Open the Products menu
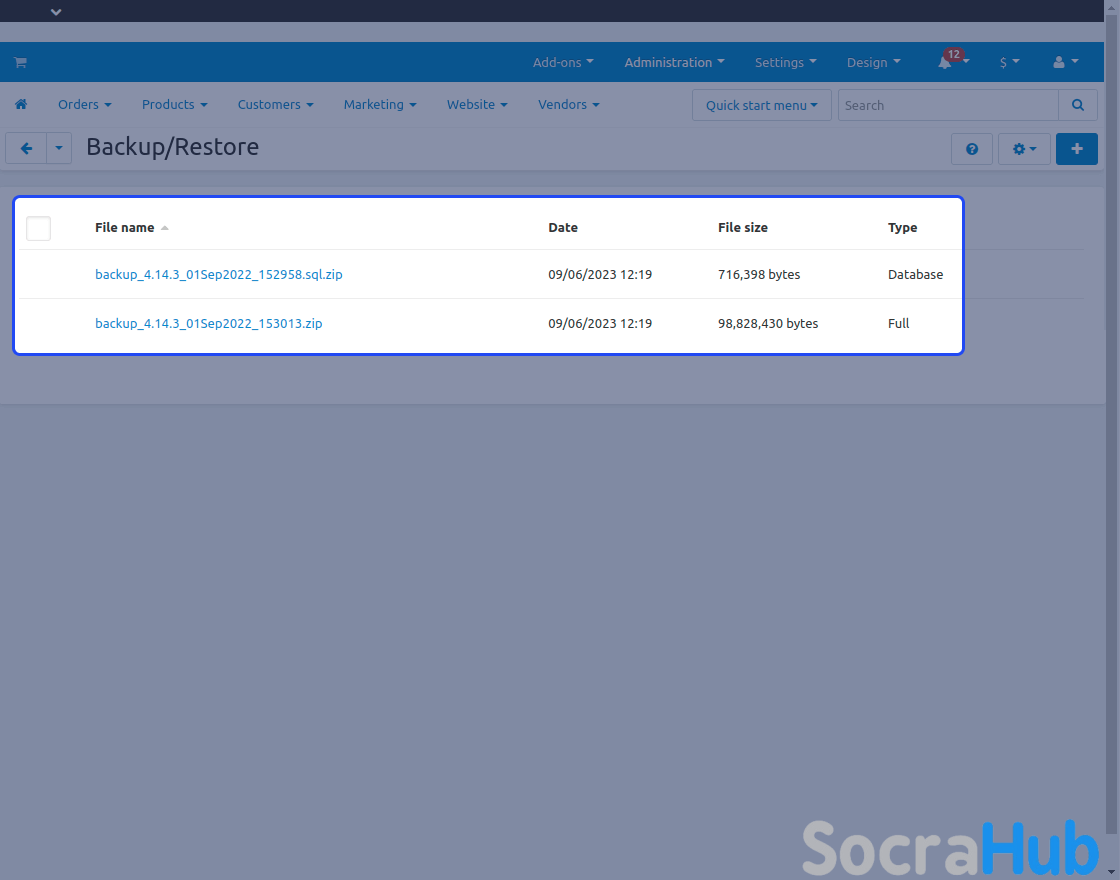 point(174,105)
